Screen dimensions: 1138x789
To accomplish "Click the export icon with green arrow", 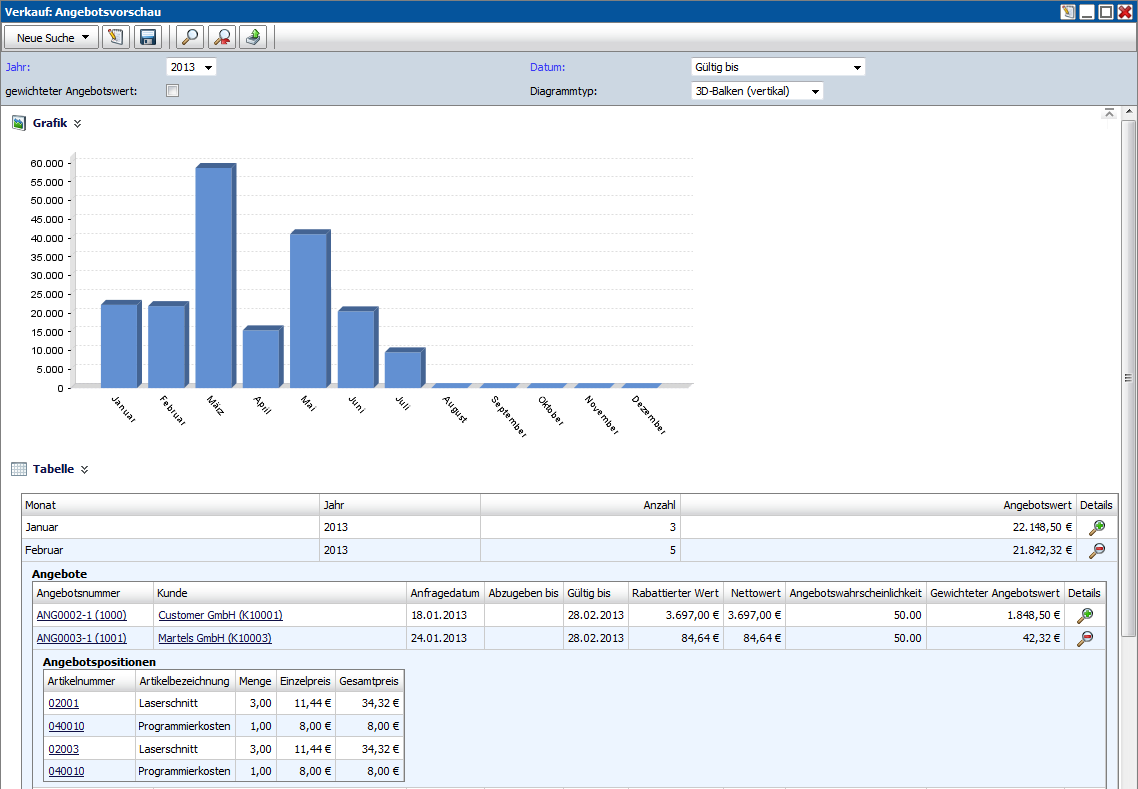I will pos(254,38).
